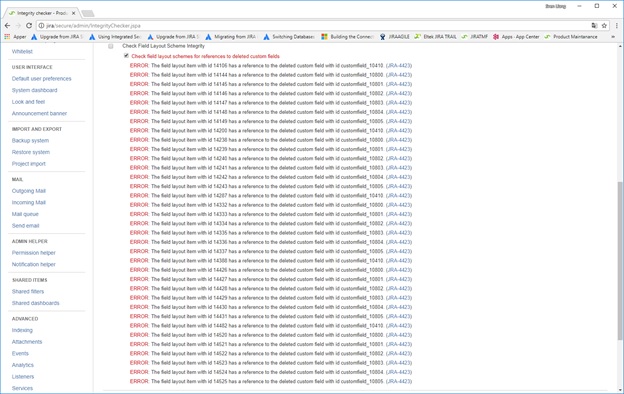The width and height of the screenshot is (624, 394).
Task: Select the Integrity checker browser tab
Action: pos(42,13)
